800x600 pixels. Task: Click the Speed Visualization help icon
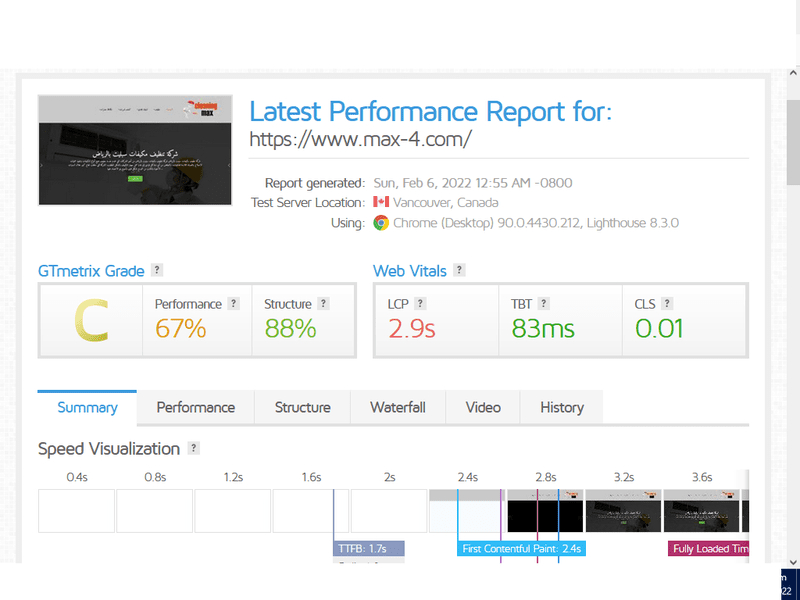coord(193,449)
